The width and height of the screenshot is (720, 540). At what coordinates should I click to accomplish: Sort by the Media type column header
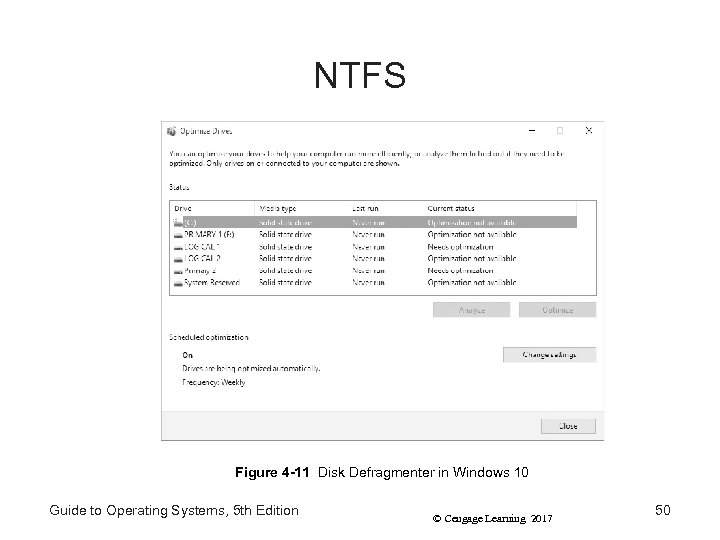pos(300,208)
